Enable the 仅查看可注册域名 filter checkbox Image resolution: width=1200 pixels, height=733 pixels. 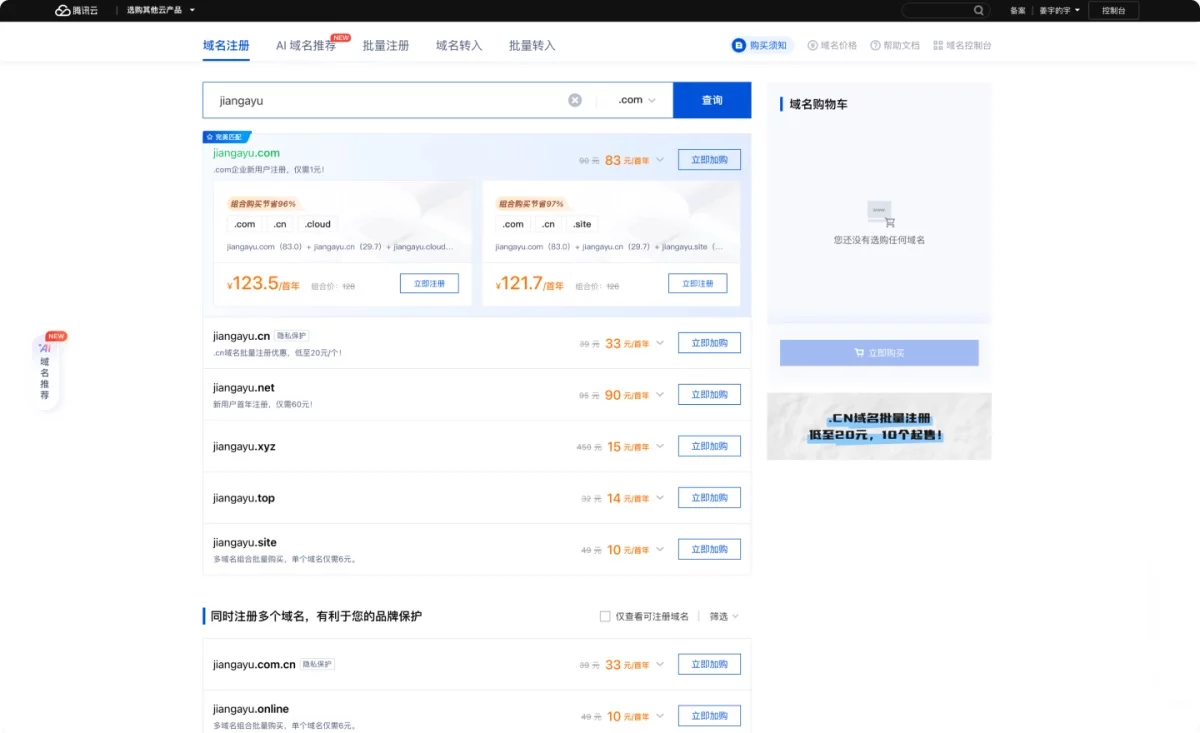coord(605,616)
